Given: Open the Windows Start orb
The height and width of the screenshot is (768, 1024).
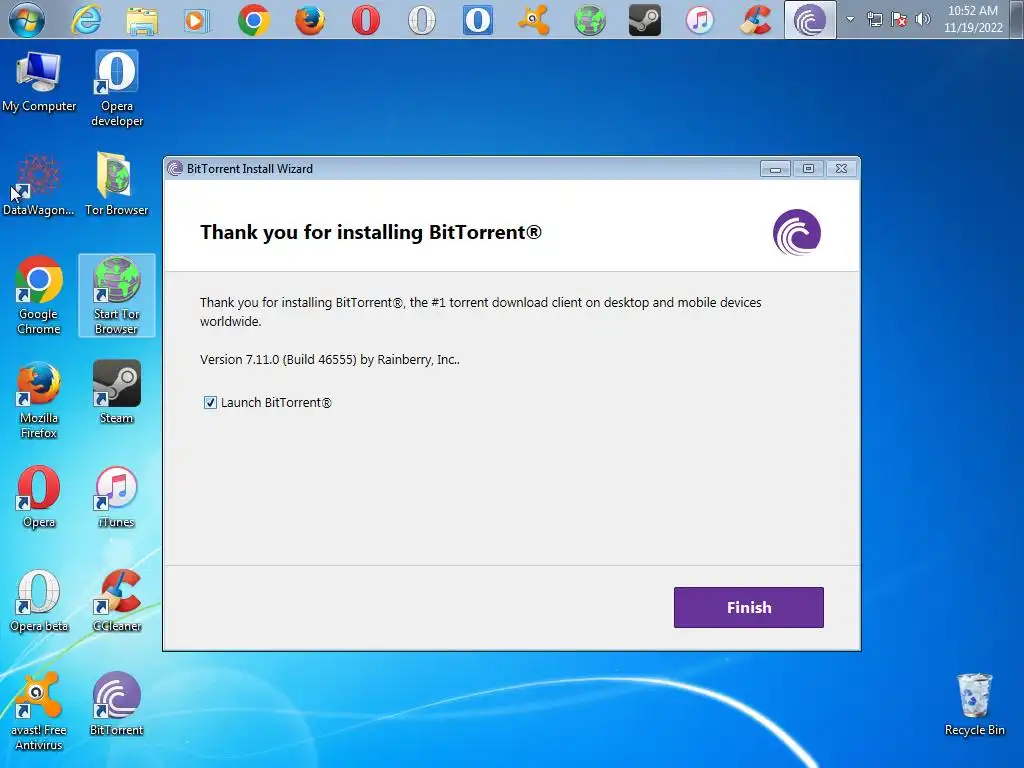Looking at the screenshot, I should [x=27, y=20].
